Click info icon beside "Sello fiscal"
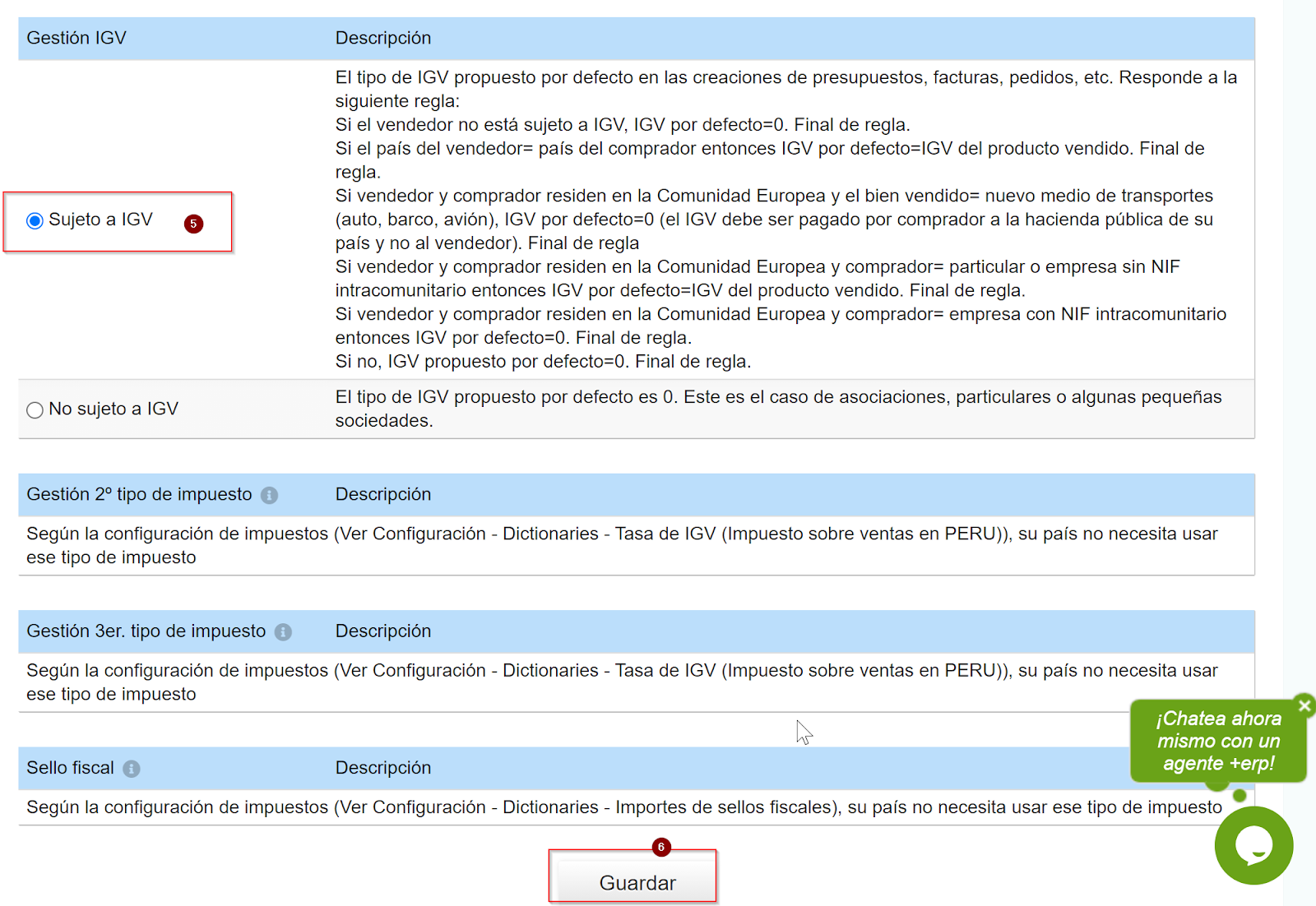This screenshot has height=906, width=1316. tap(132, 769)
